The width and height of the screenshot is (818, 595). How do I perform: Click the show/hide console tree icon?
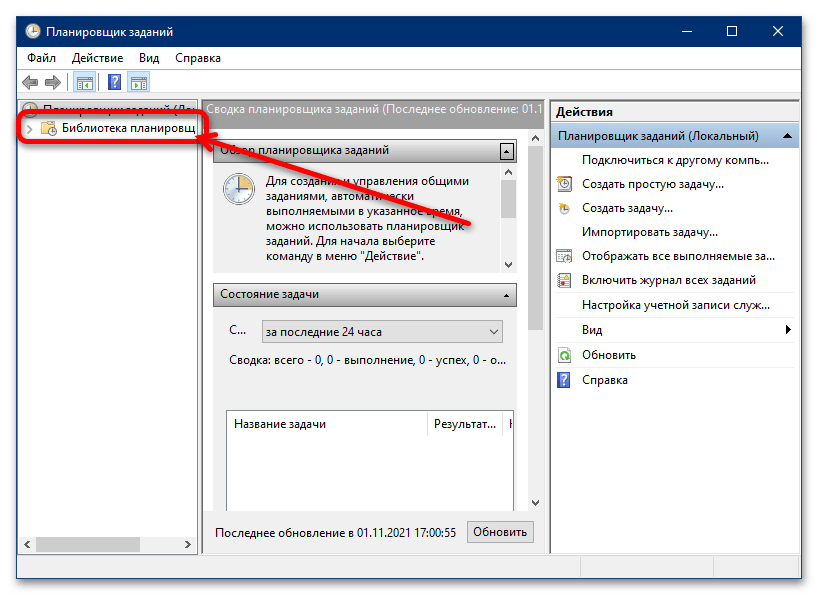[85, 83]
